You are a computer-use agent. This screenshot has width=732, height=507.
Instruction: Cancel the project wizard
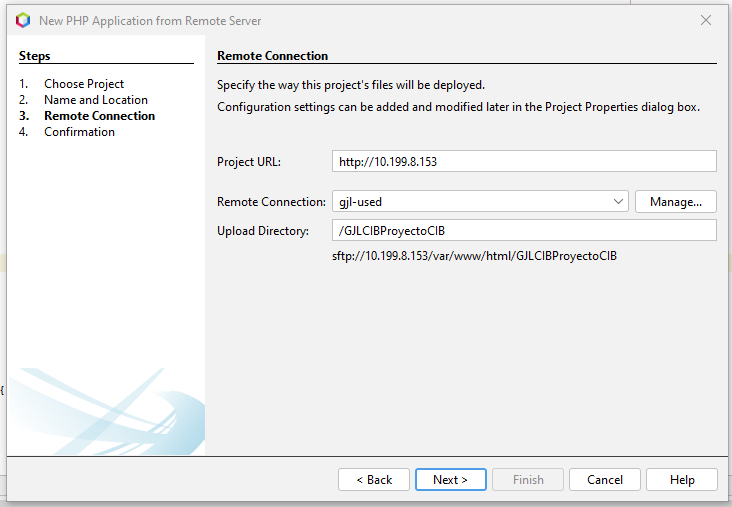pyautogui.click(x=605, y=480)
